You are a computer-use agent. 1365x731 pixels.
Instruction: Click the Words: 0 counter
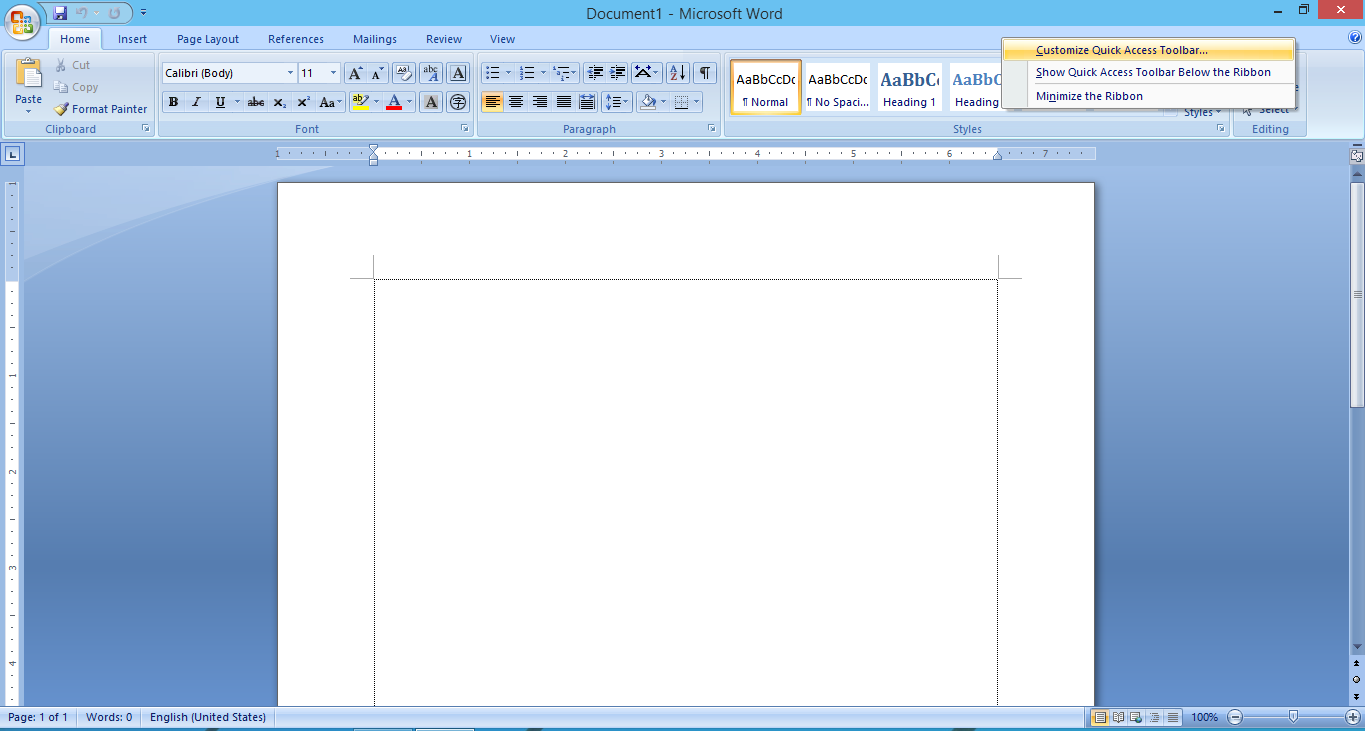108,717
